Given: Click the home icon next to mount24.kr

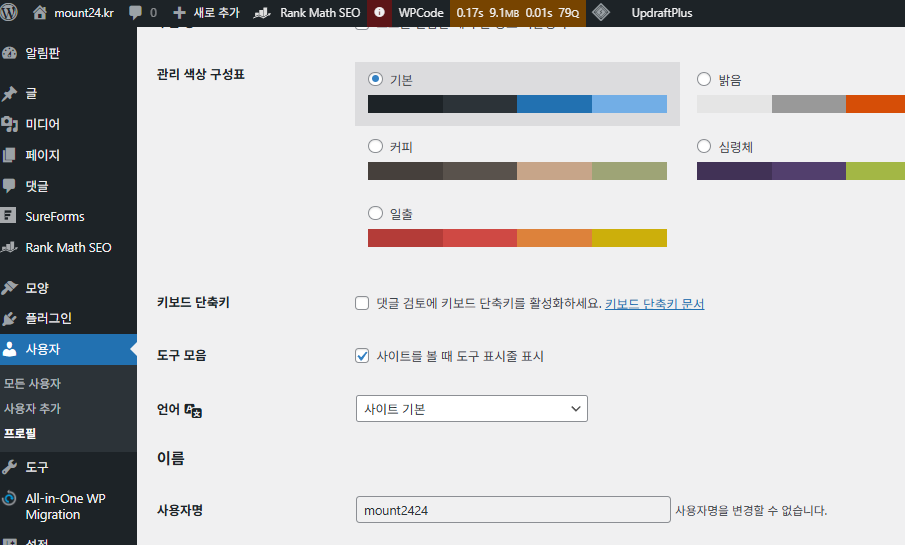Looking at the screenshot, I should pos(40,13).
